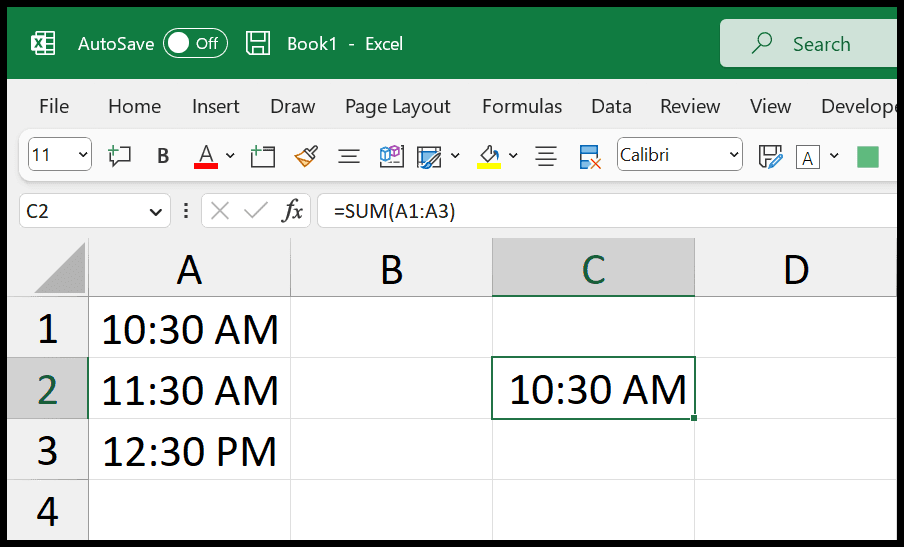Click the Insert Function fx icon
This screenshot has height=547, width=904.
pos(292,211)
